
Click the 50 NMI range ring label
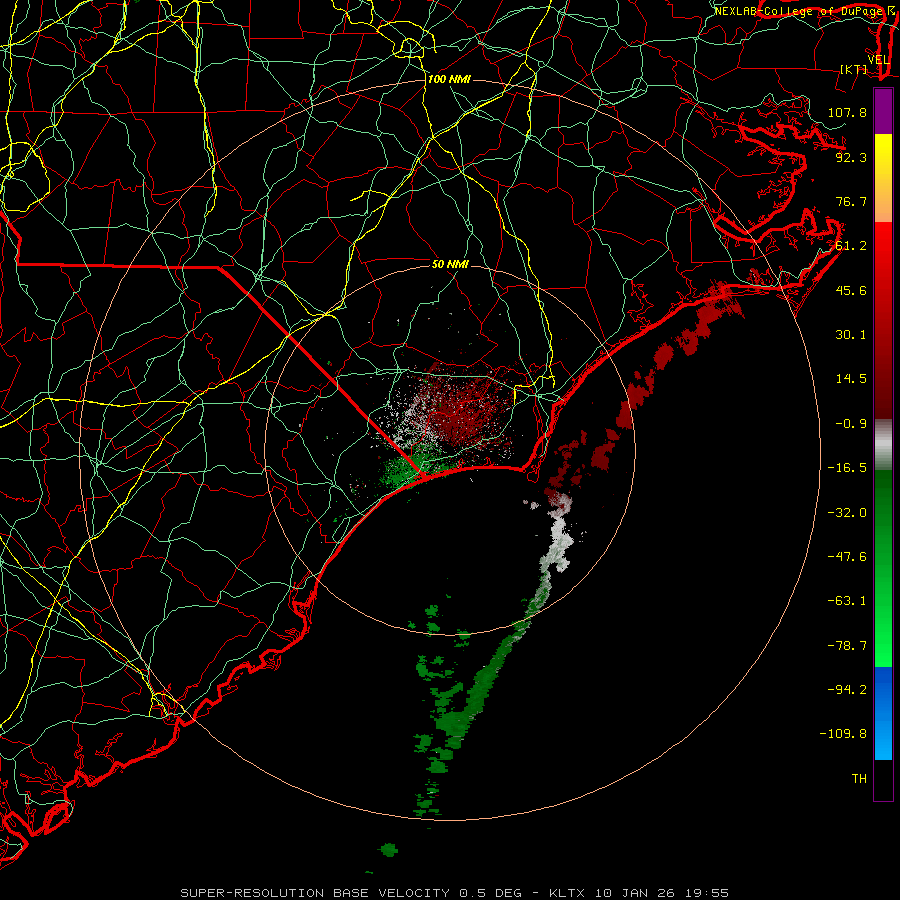pyautogui.click(x=450, y=264)
